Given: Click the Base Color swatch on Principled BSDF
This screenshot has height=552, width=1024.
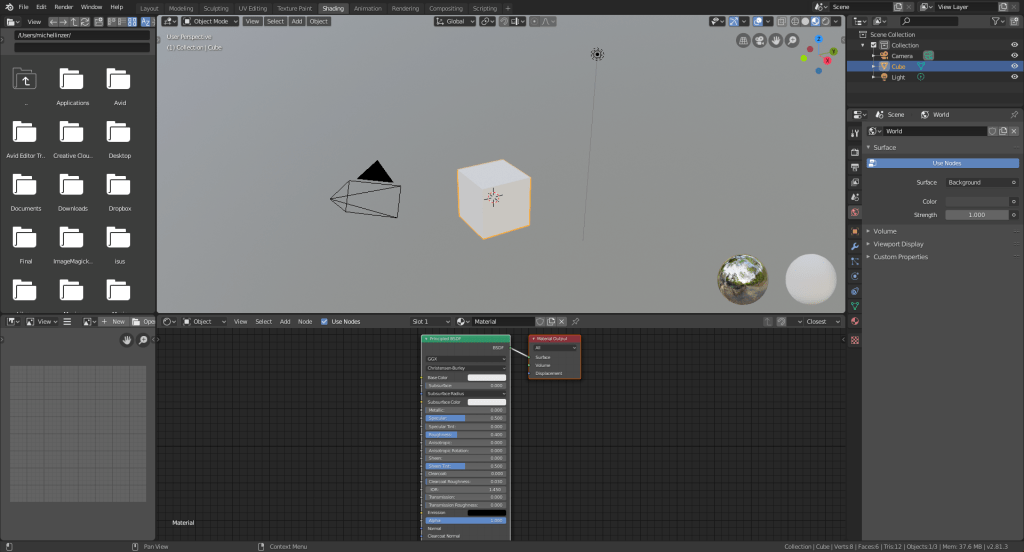Looking at the screenshot, I should click(x=486, y=377).
